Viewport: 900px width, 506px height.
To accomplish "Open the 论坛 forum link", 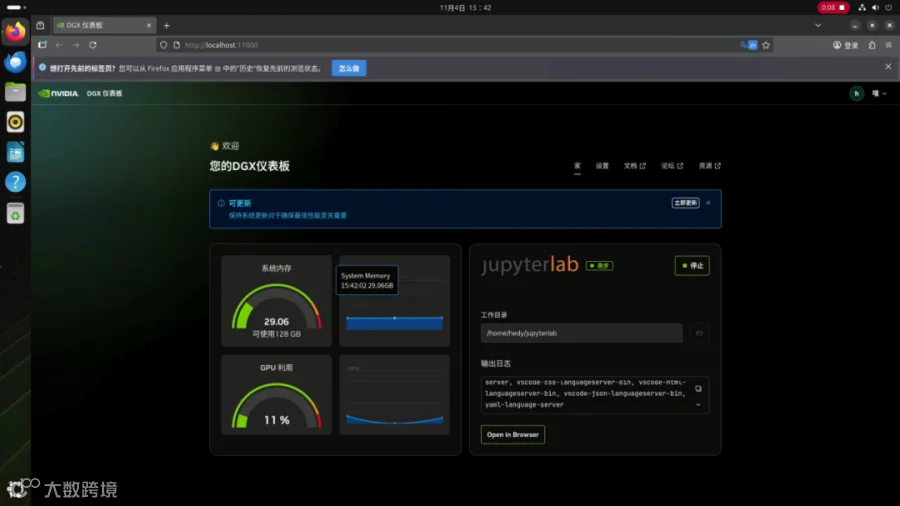I will 672,166.
